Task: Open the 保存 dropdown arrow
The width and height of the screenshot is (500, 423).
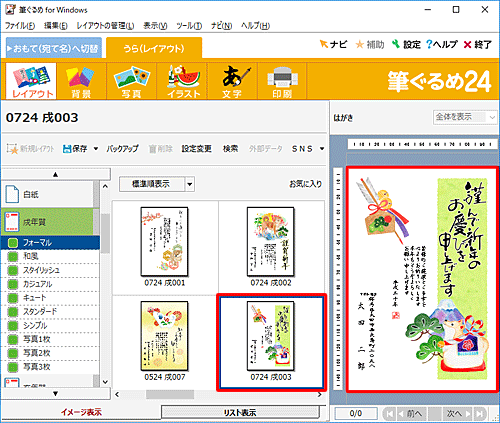Action: [96, 149]
